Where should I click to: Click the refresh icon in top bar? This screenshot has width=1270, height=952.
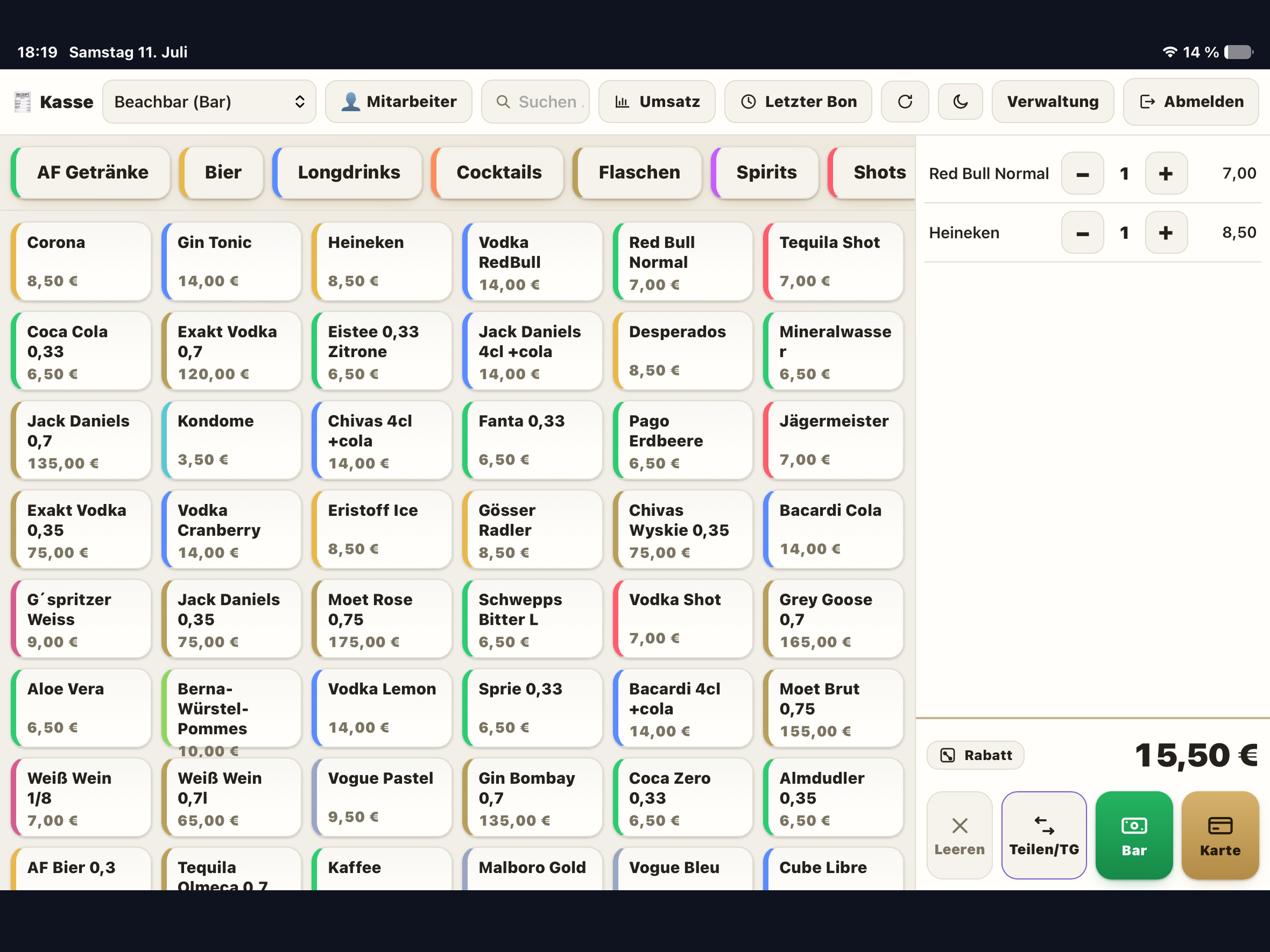[x=904, y=102]
